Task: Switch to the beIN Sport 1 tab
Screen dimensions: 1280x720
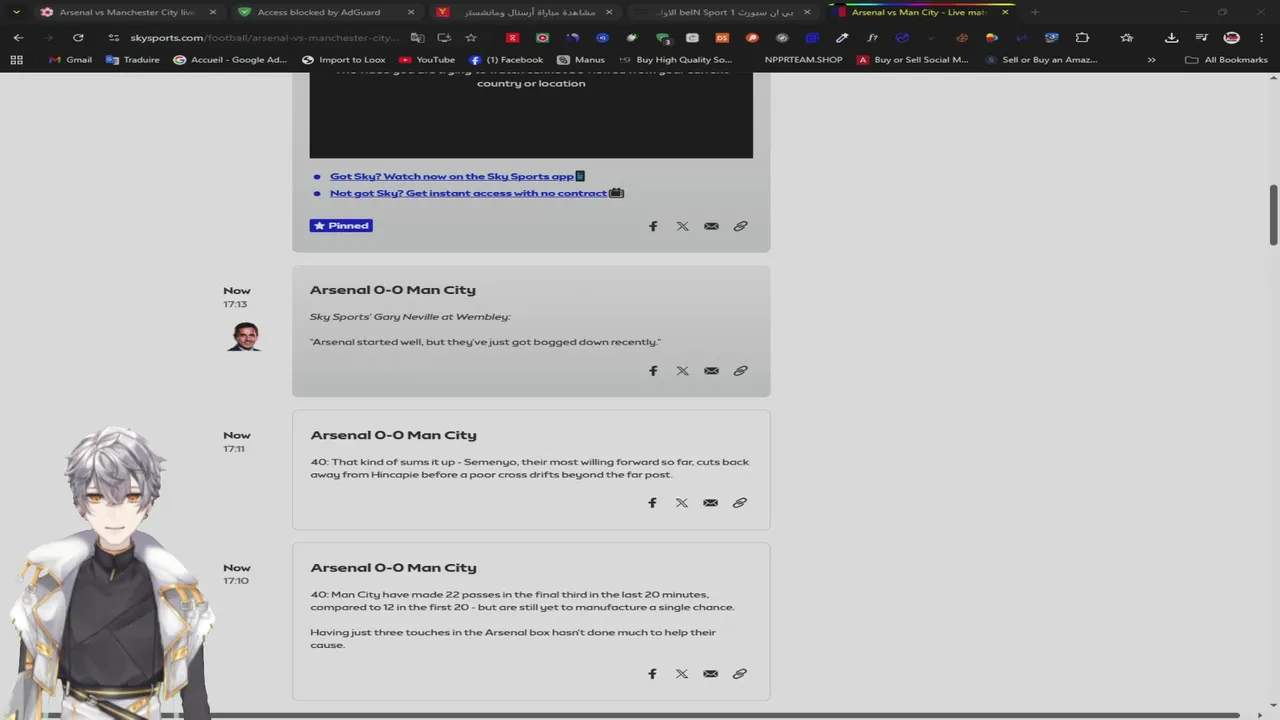Action: [724, 12]
